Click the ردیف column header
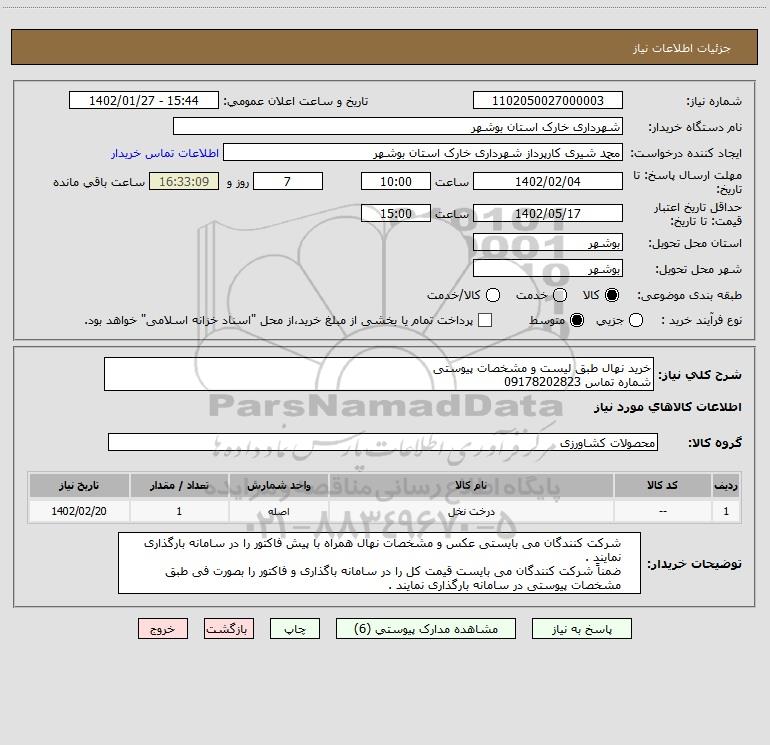 [x=726, y=486]
